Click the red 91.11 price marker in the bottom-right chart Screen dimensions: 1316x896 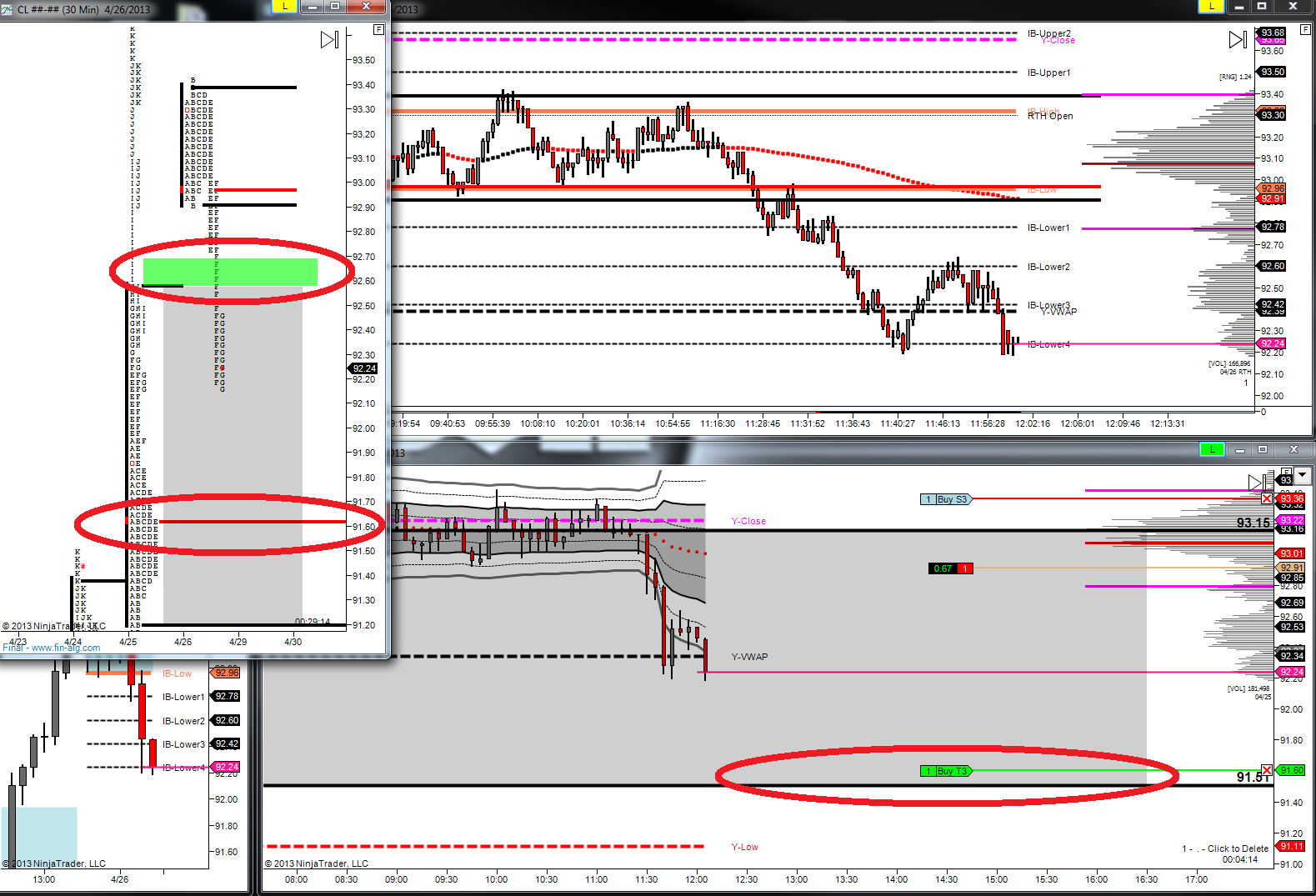(x=1291, y=846)
